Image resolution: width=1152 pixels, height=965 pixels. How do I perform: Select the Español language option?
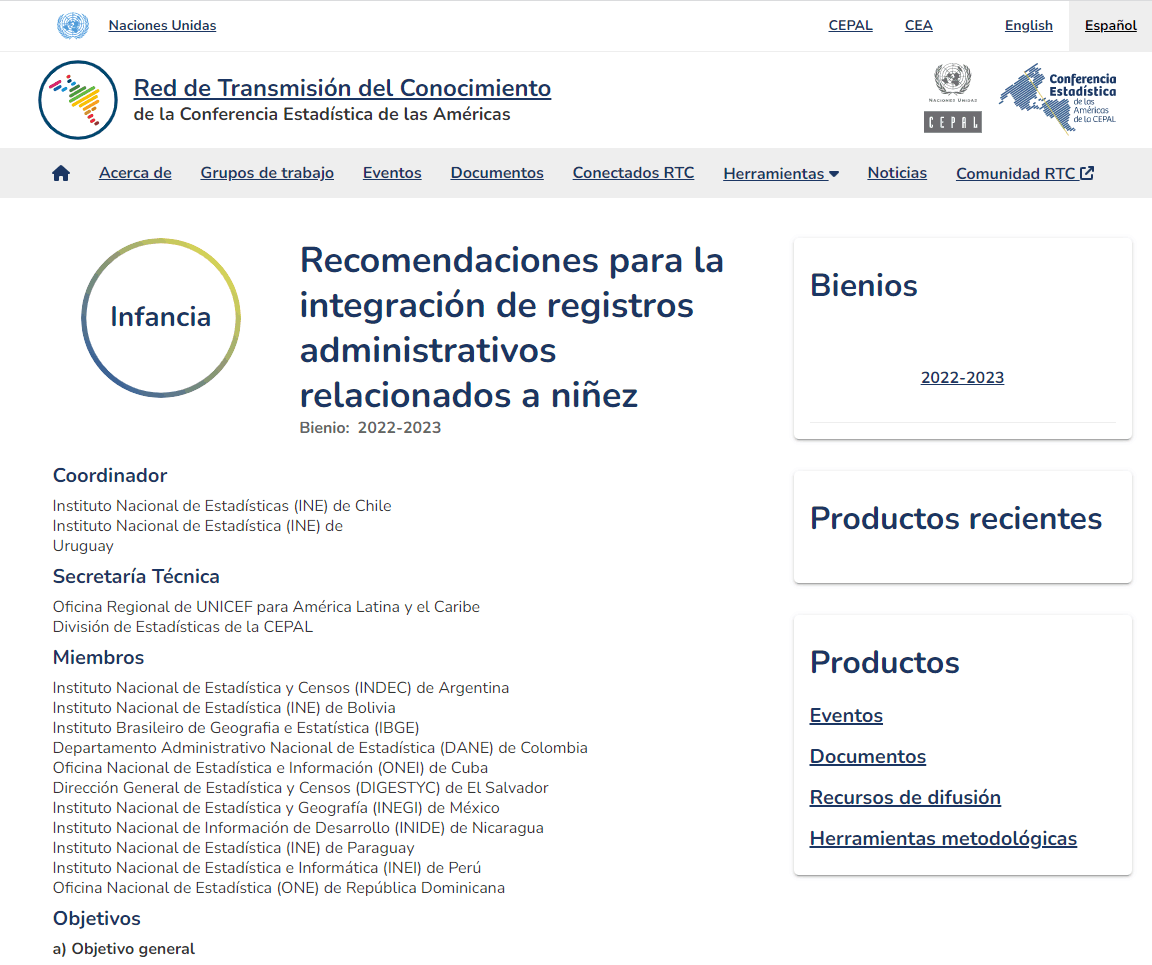click(1111, 26)
